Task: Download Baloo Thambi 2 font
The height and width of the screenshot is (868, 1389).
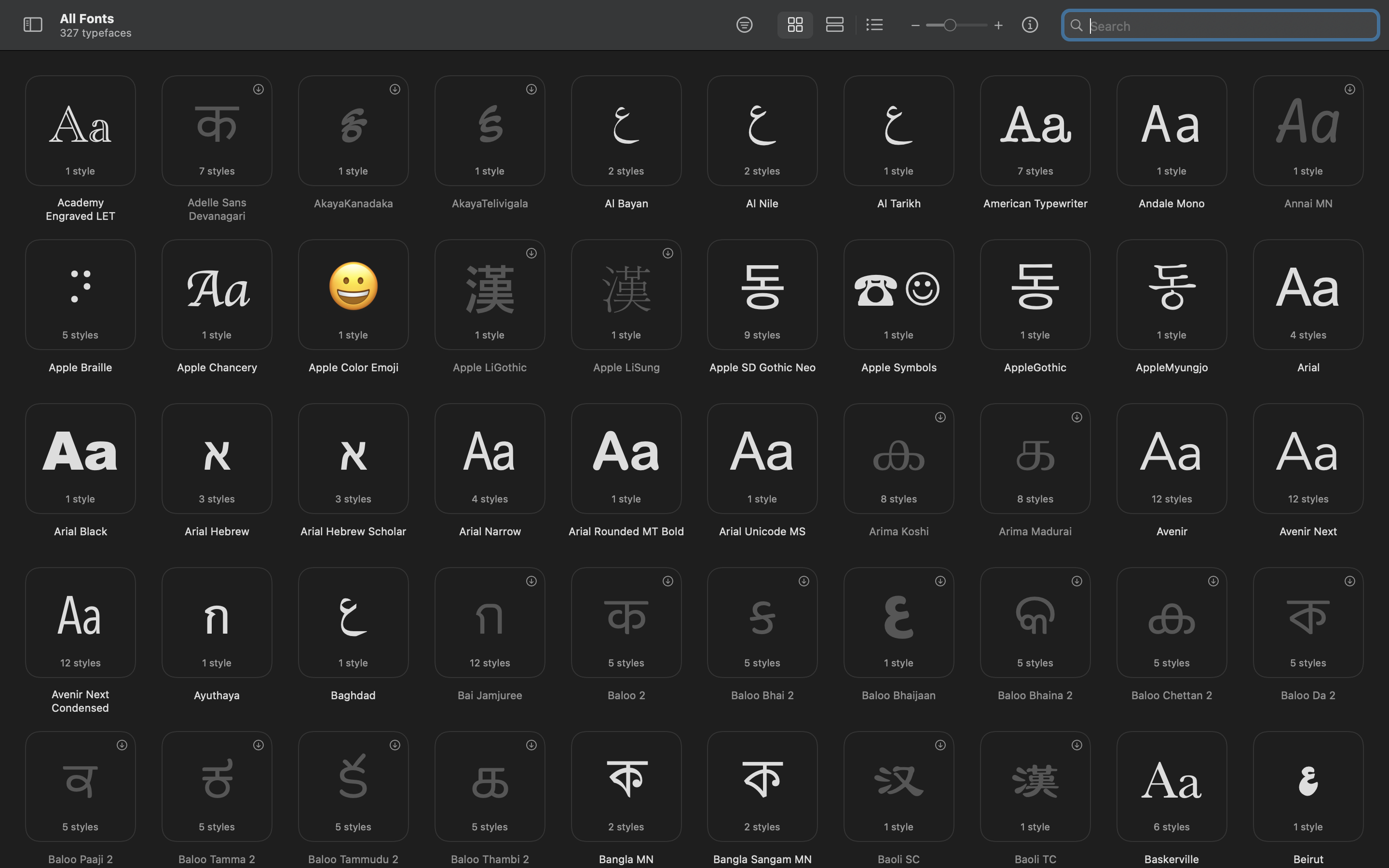Action: pyautogui.click(x=531, y=745)
